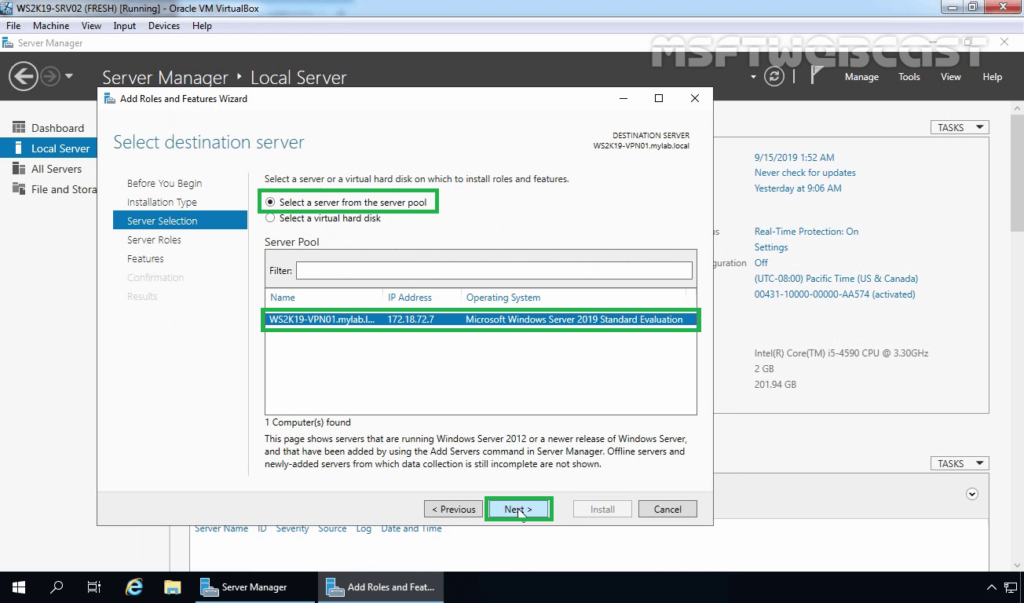Open upper TASKS dropdown in Properties
Screen dimensions: 1024x603
pyautogui.click(x=959, y=127)
